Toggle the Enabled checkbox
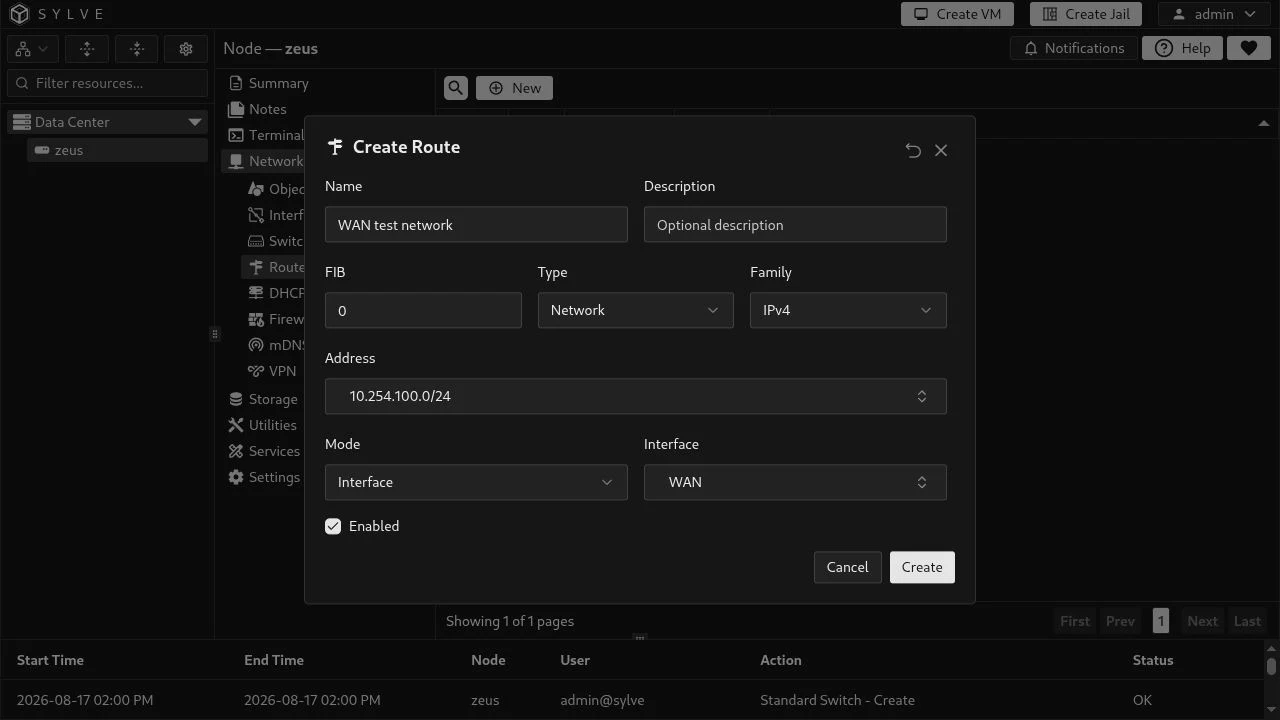Viewport: 1280px width, 720px height. [x=333, y=526]
